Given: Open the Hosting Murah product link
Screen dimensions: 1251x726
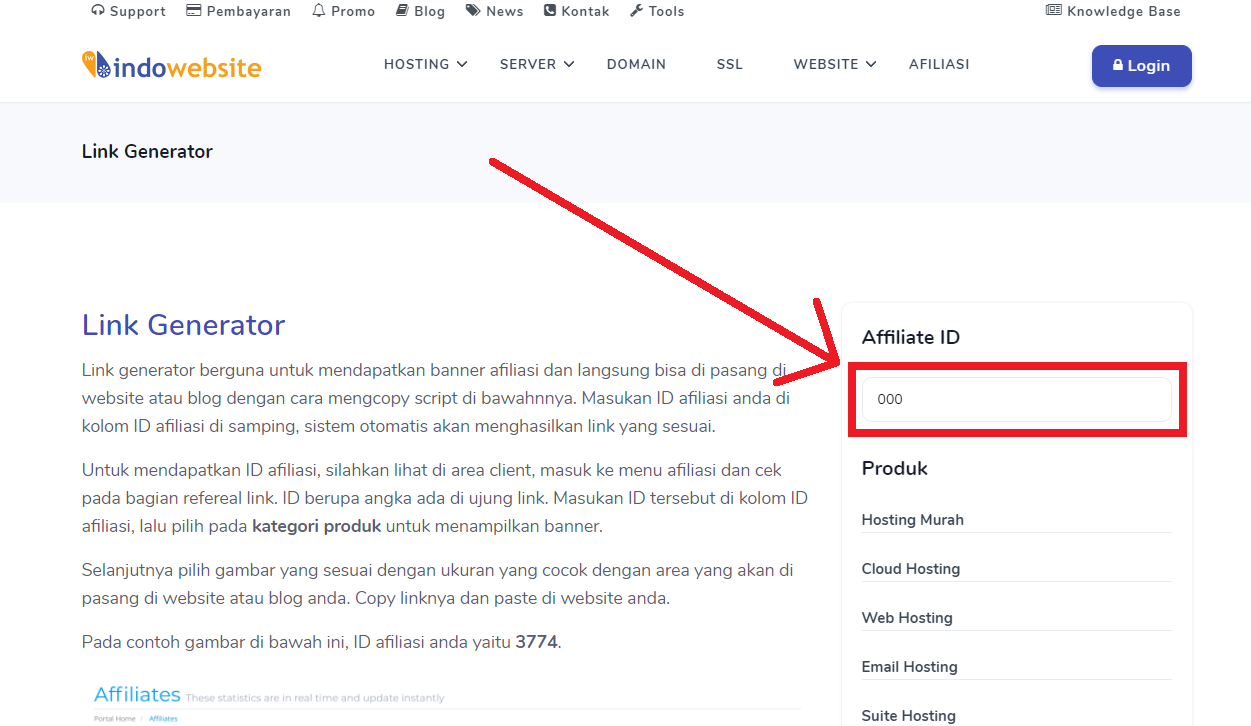Looking at the screenshot, I should 913,520.
